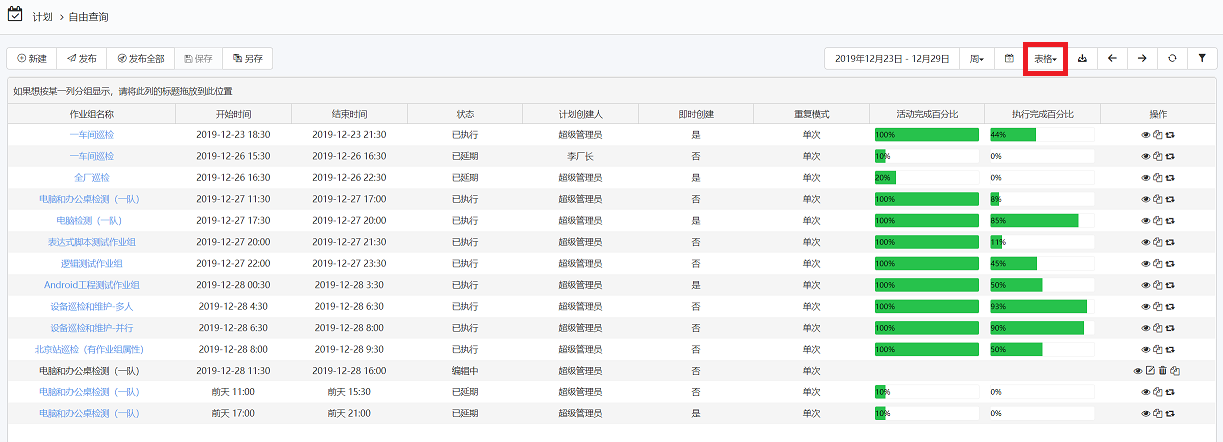This screenshot has width=1223, height=442.
Task: Open the Android工程测试作业组 link
Action: pyautogui.click(x=91, y=285)
